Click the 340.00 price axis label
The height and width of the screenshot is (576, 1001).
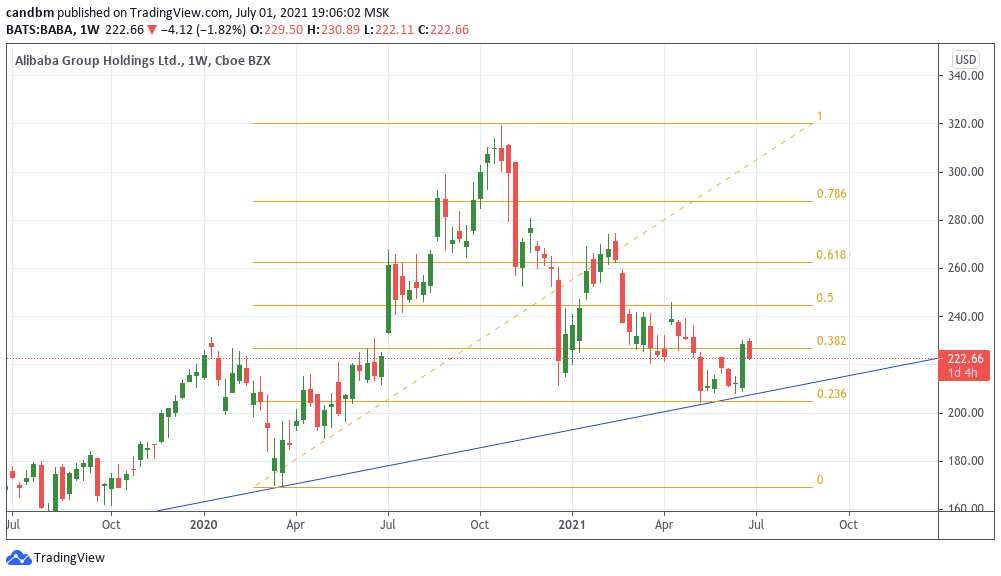[x=965, y=75]
